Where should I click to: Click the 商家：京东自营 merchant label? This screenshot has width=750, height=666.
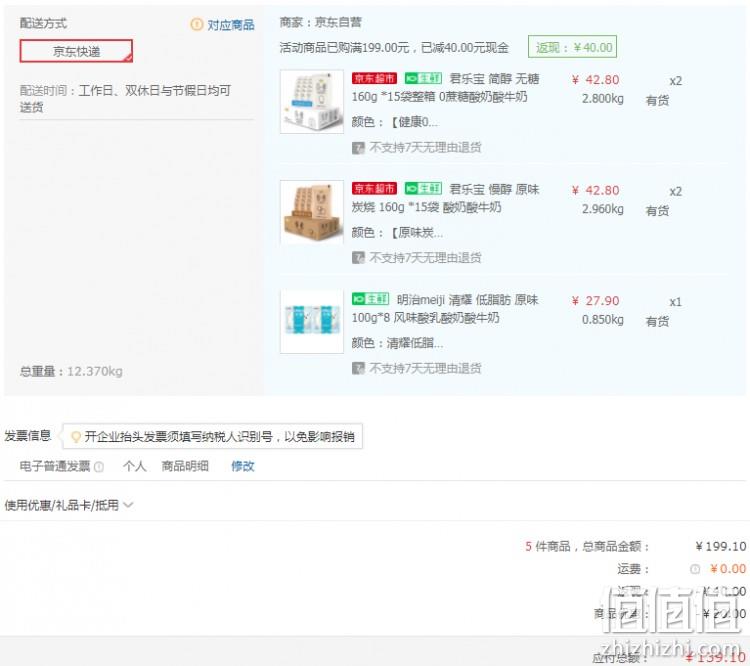(x=320, y=22)
